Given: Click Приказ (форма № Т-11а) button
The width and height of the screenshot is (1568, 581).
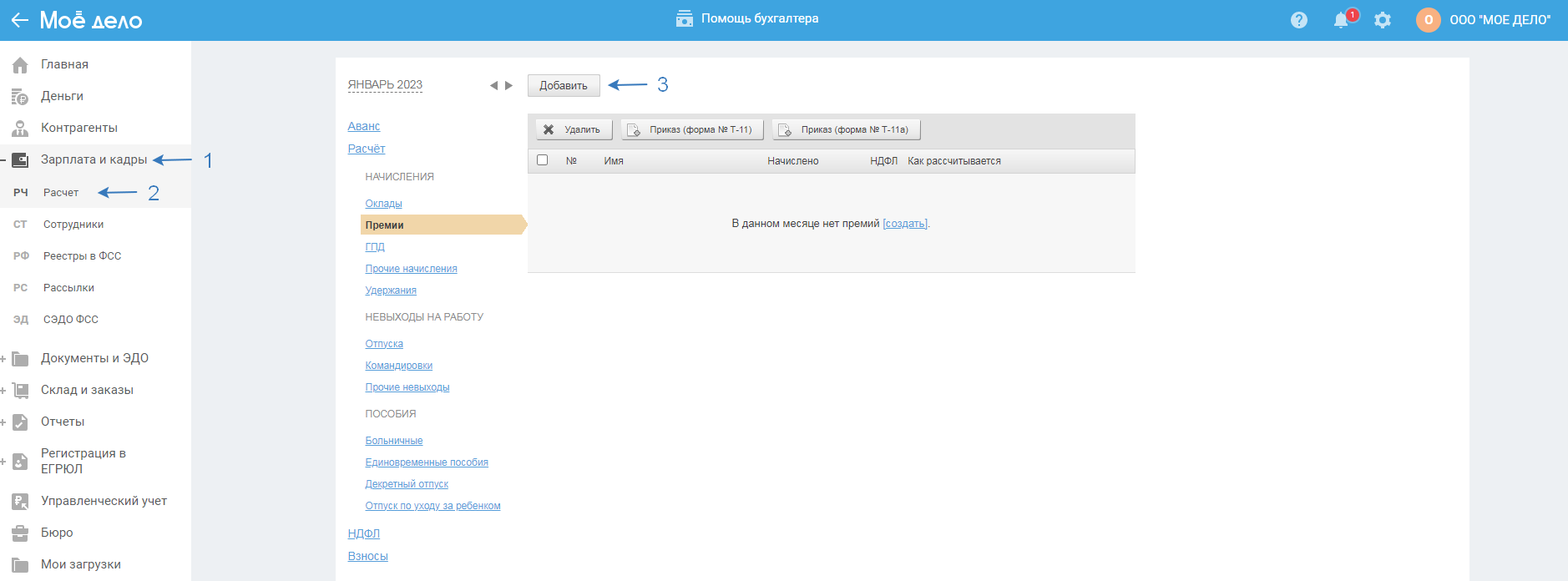Looking at the screenshot, I should (x=846, y=129).
